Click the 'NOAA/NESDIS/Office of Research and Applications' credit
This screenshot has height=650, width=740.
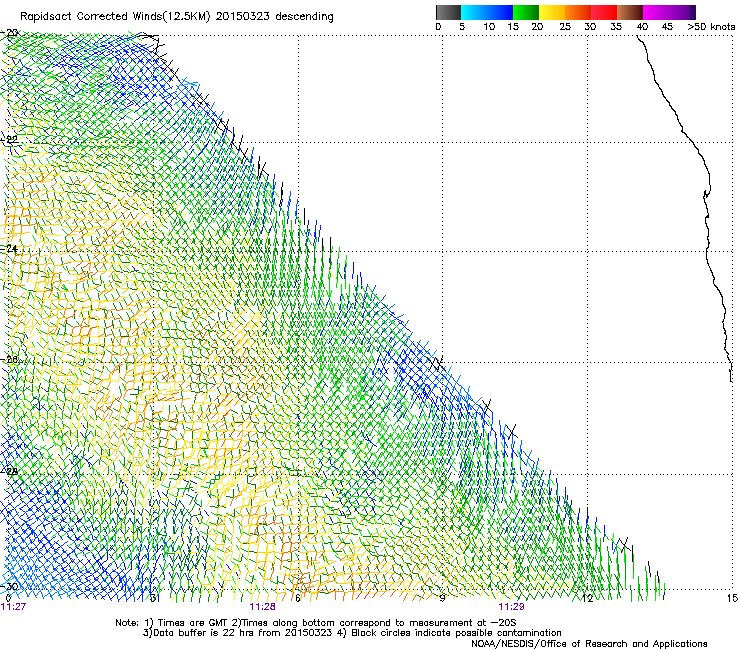[589, 644]
